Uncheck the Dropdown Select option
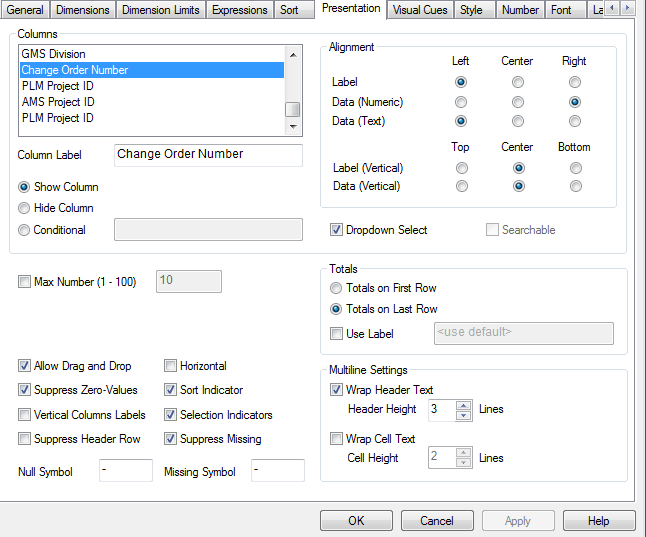 [337, 230]
